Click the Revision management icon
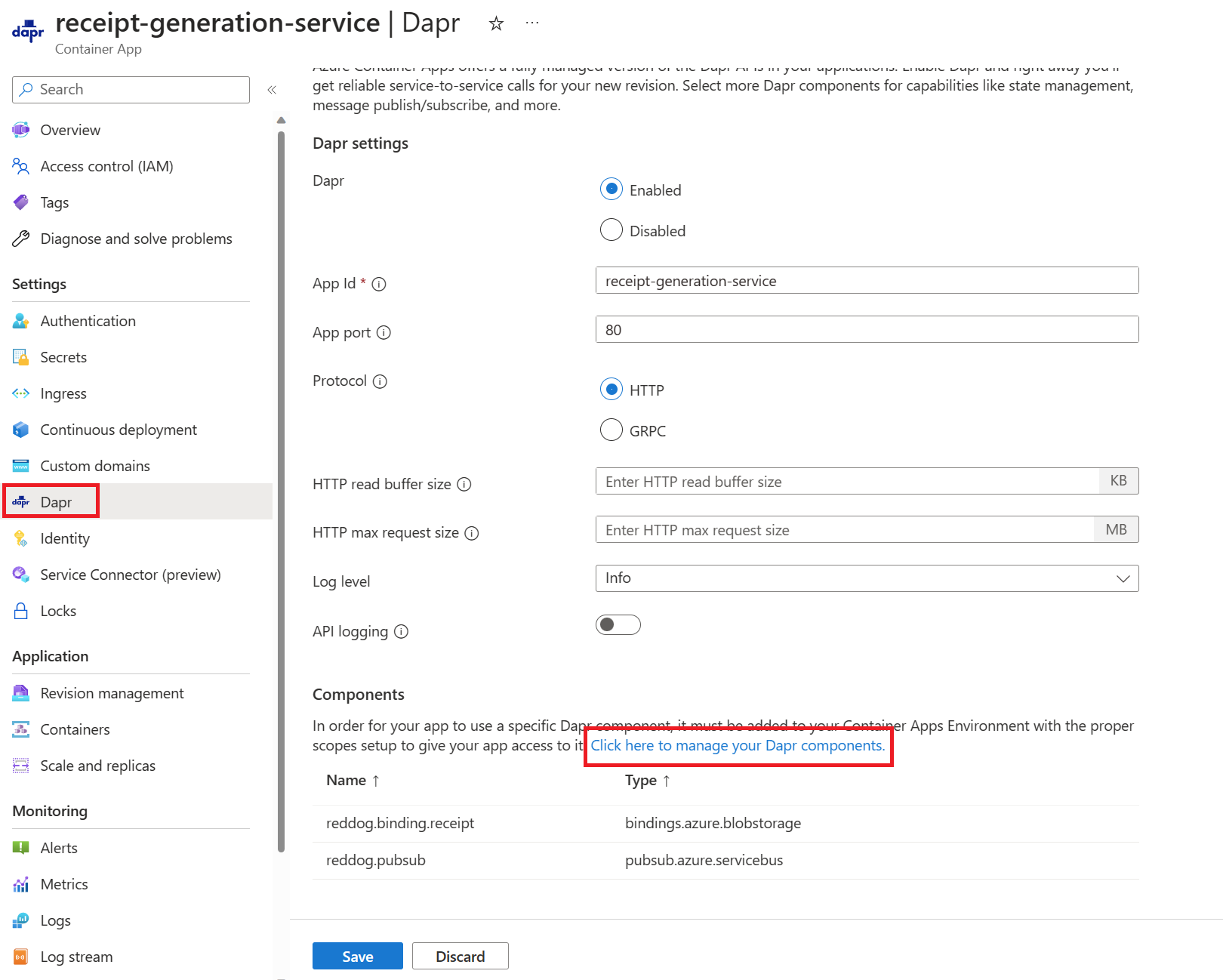This screenshot has width=1223, height=980. pos(21,693)
